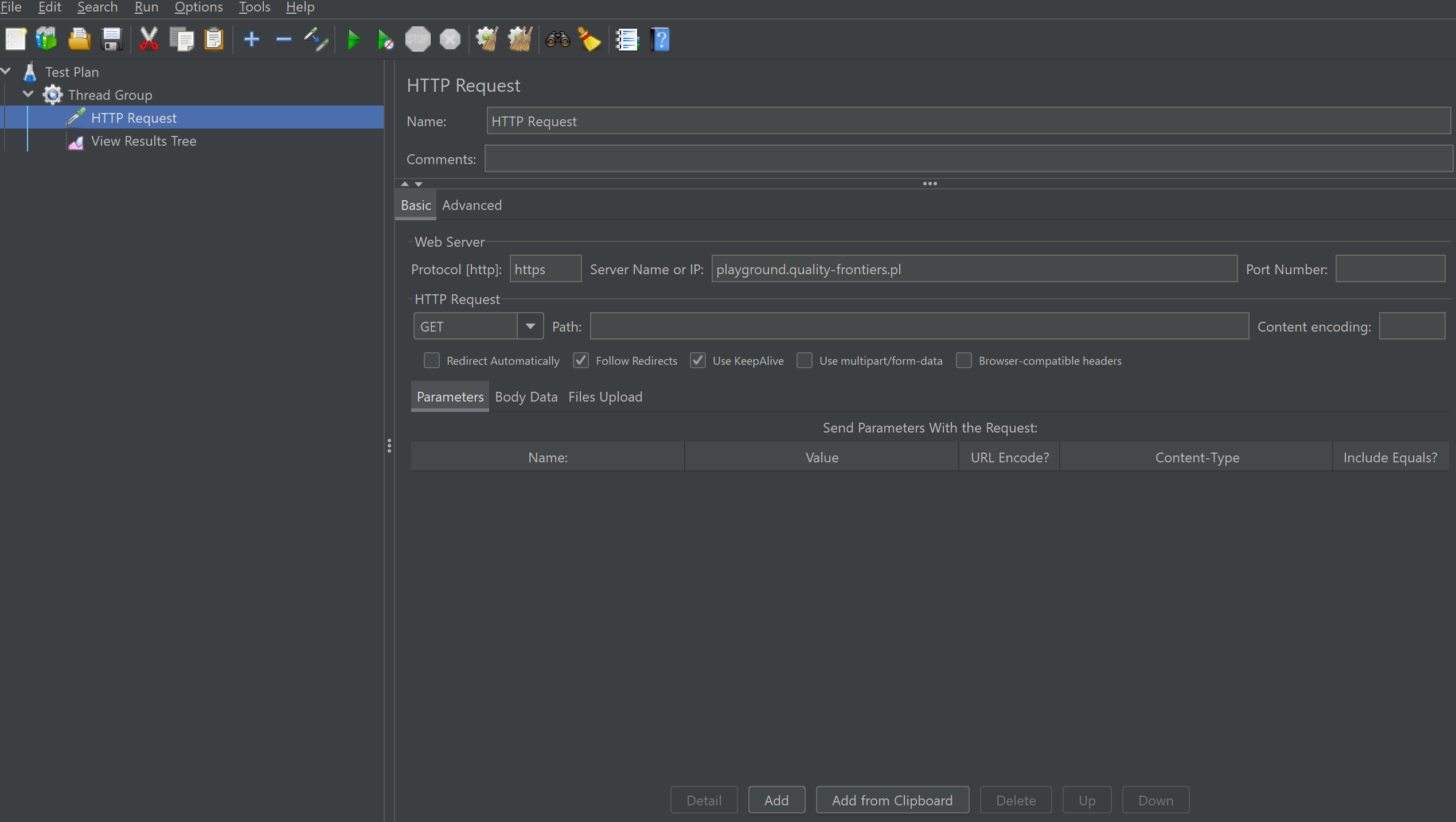
Task: Click the Templates icon in toolbar
Action: tap(46, 40)
